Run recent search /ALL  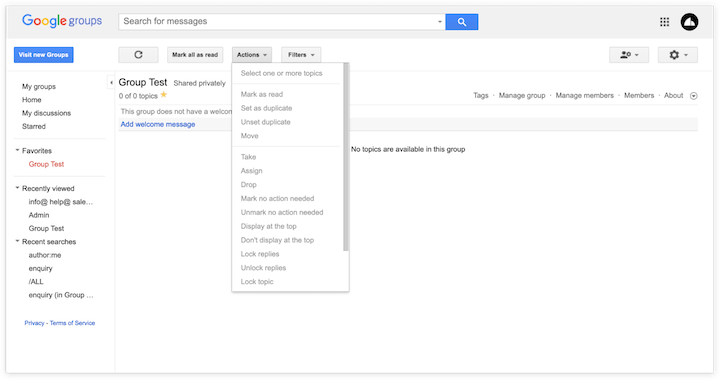coord(36,281)
